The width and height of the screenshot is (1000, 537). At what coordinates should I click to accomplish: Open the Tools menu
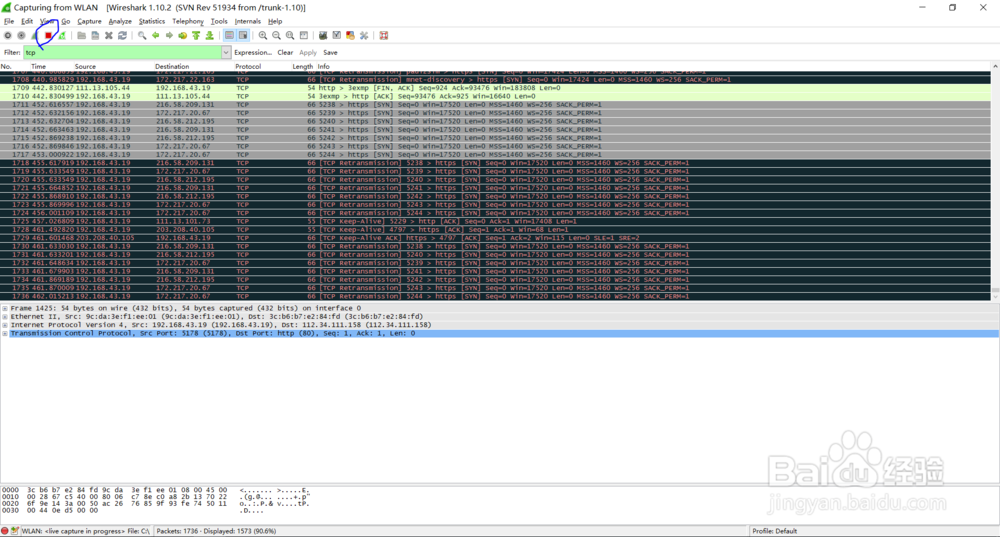click(x=219, y=21)
